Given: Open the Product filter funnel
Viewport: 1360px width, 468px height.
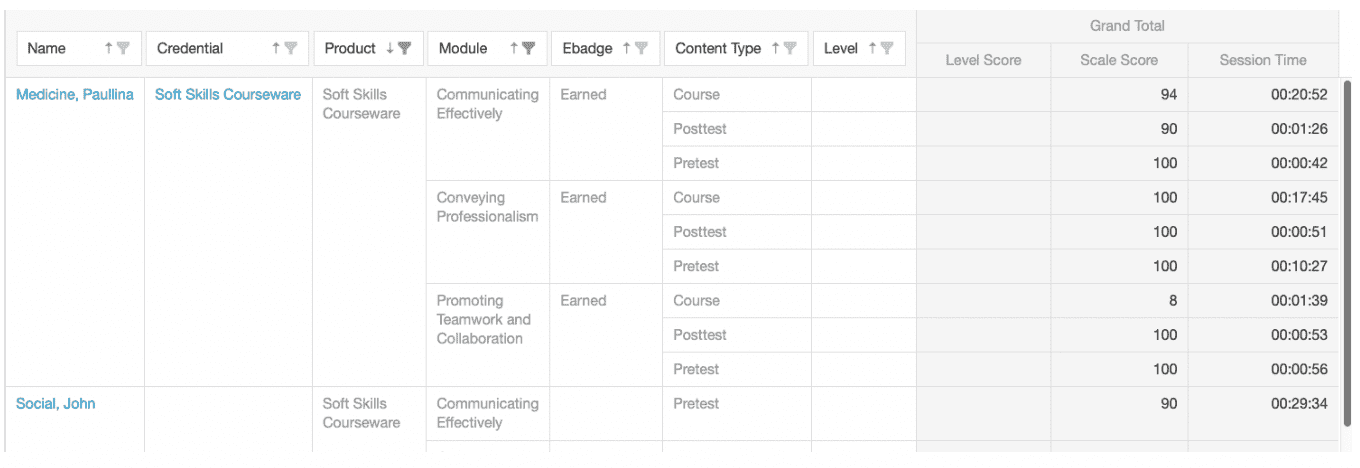Looking at the screenshot, I should coord(405,48).
